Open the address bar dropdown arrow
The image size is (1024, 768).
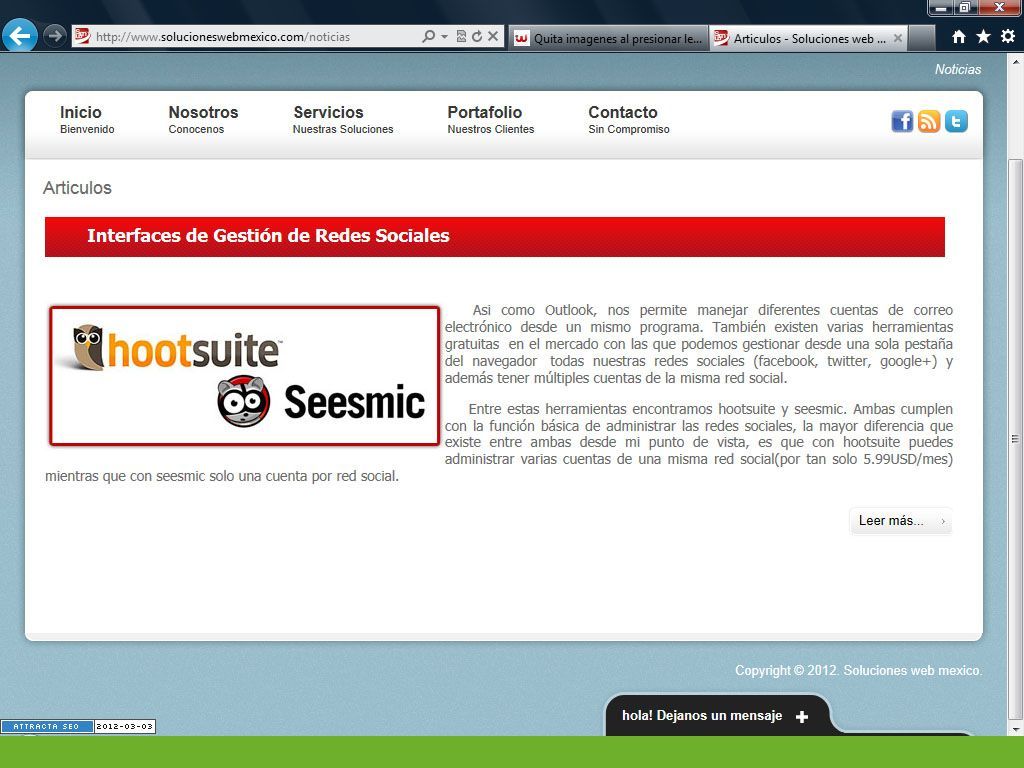pyautogui.click(x=445, y=37)
